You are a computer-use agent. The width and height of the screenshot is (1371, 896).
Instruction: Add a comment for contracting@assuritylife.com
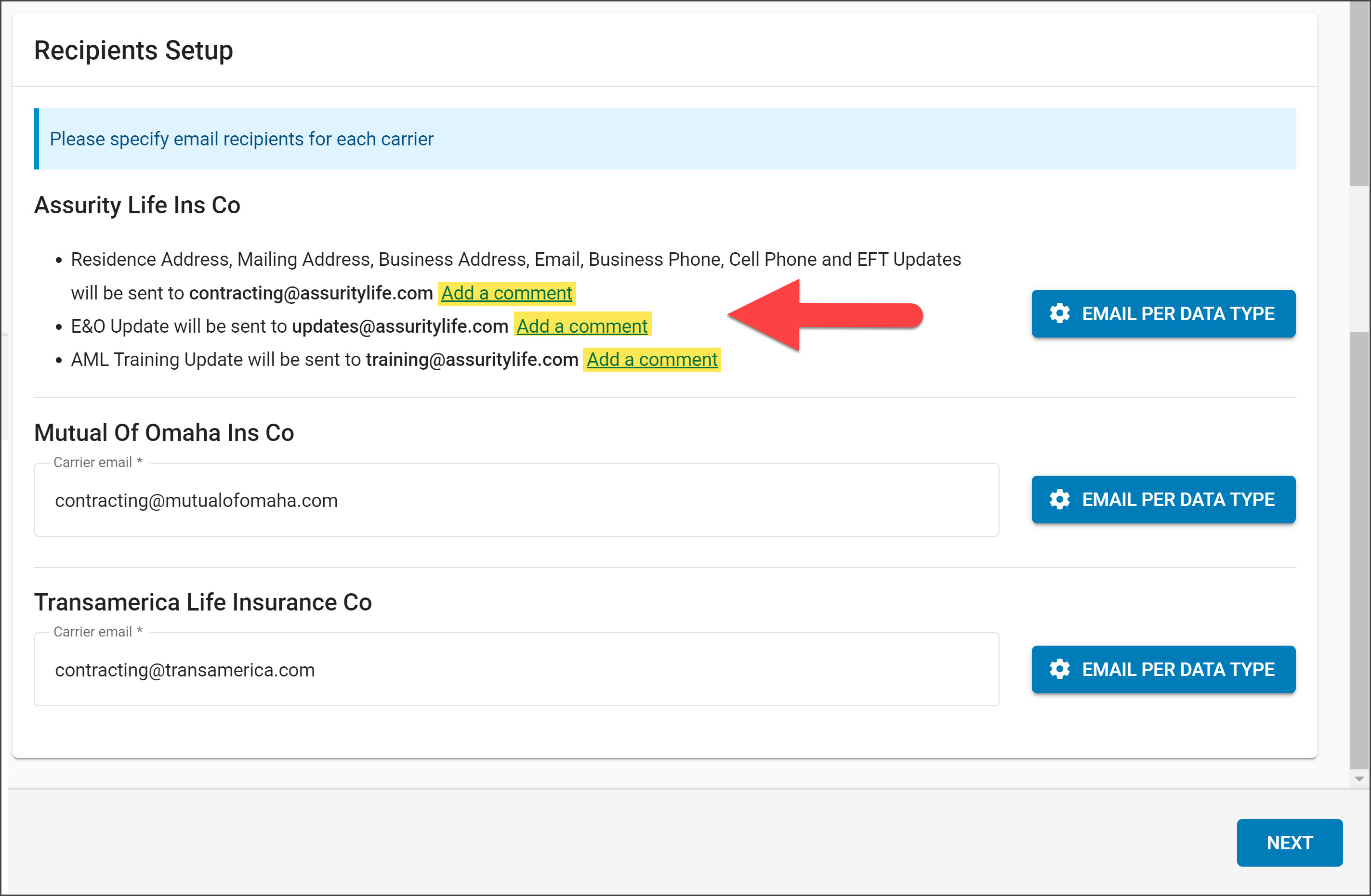[506, 293]
